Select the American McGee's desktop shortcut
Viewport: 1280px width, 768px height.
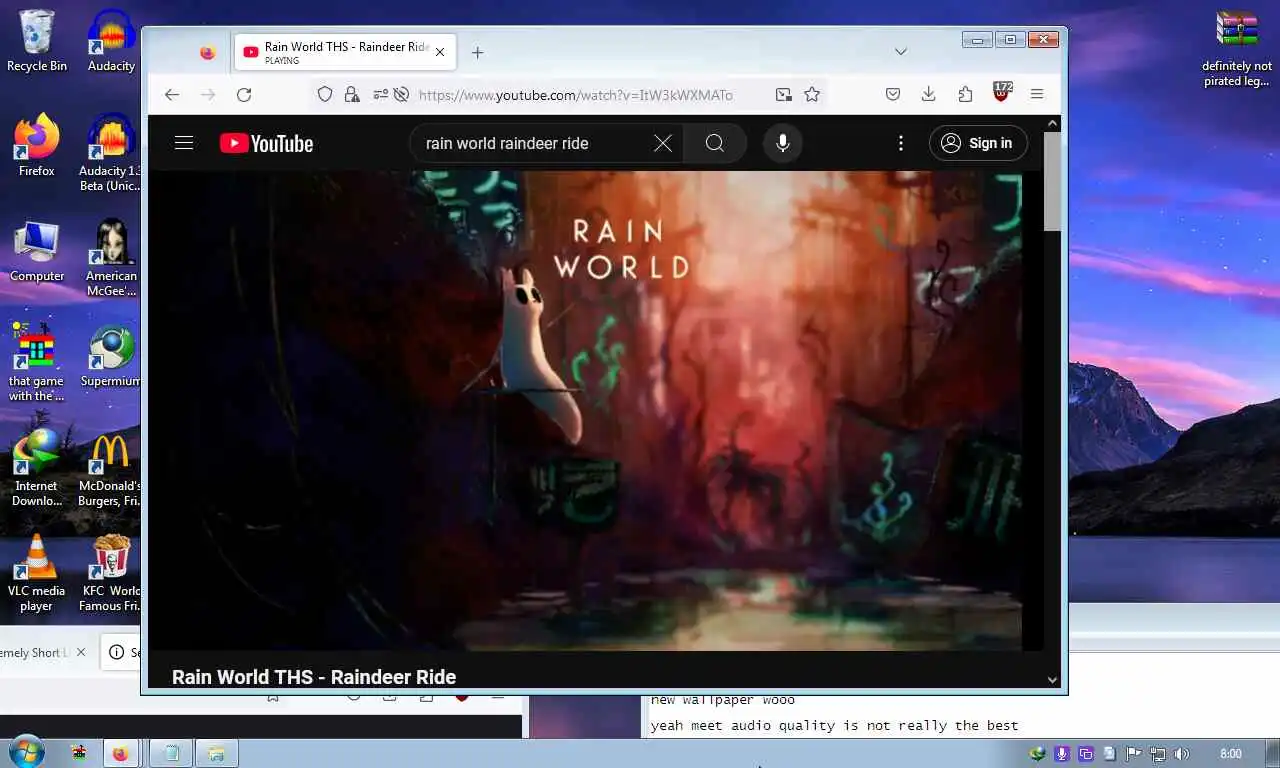click(111, 258)
